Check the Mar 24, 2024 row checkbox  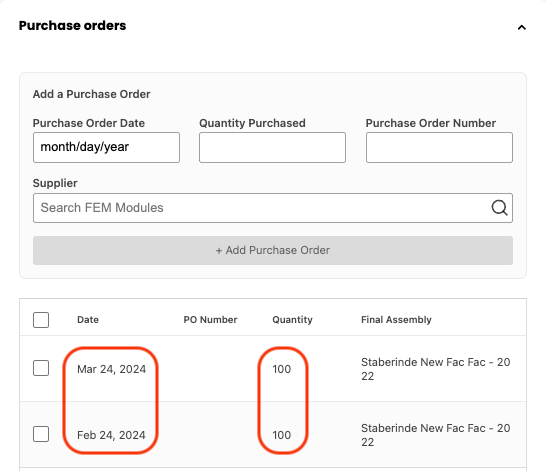41,368
